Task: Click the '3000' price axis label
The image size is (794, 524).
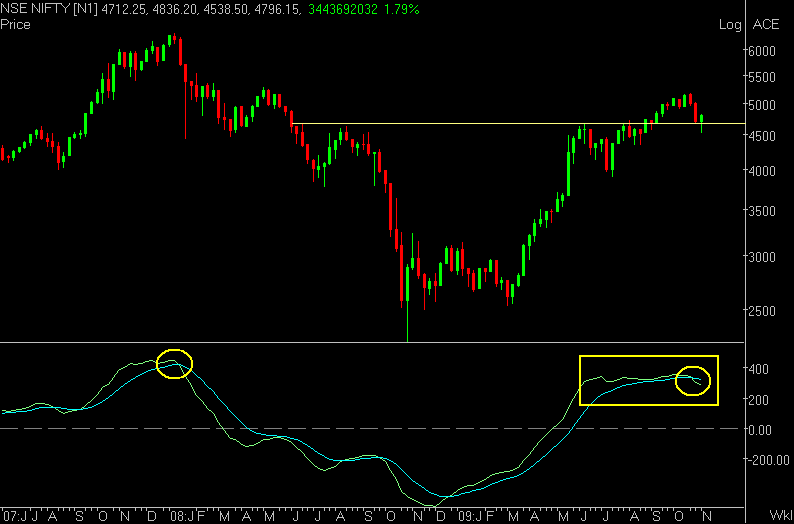Action: pos(761,257)
